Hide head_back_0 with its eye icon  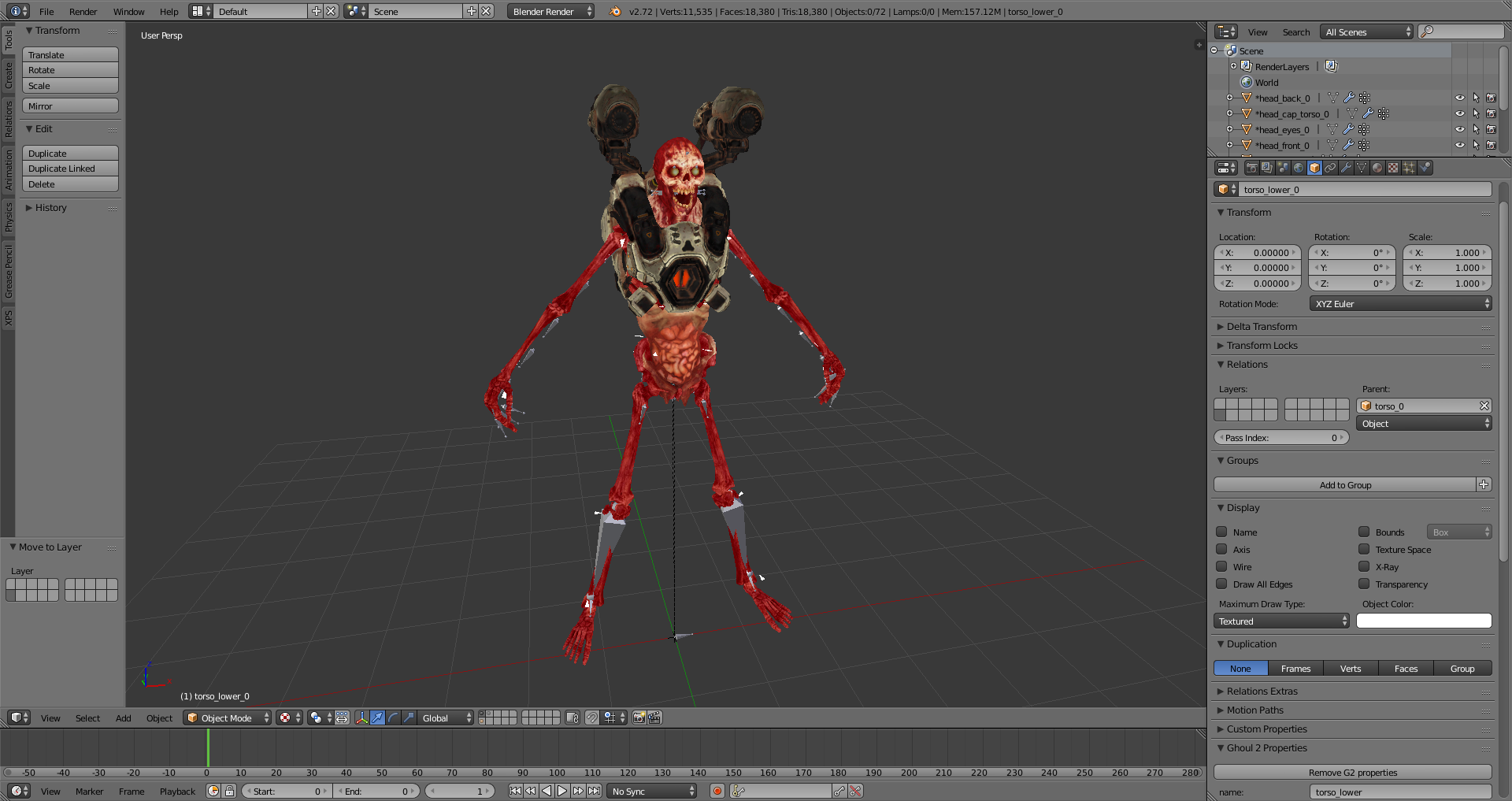tap(1459, 98)
